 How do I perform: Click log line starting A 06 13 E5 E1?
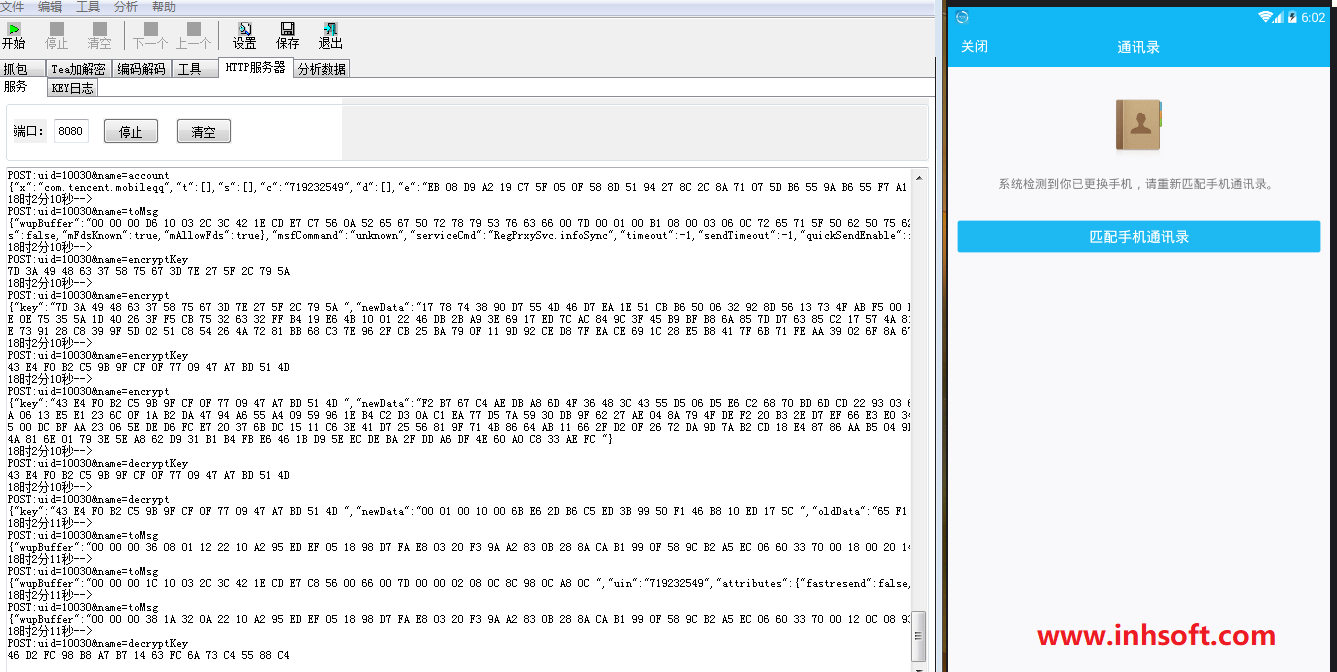pyautogui.click(x=459, y=415)
